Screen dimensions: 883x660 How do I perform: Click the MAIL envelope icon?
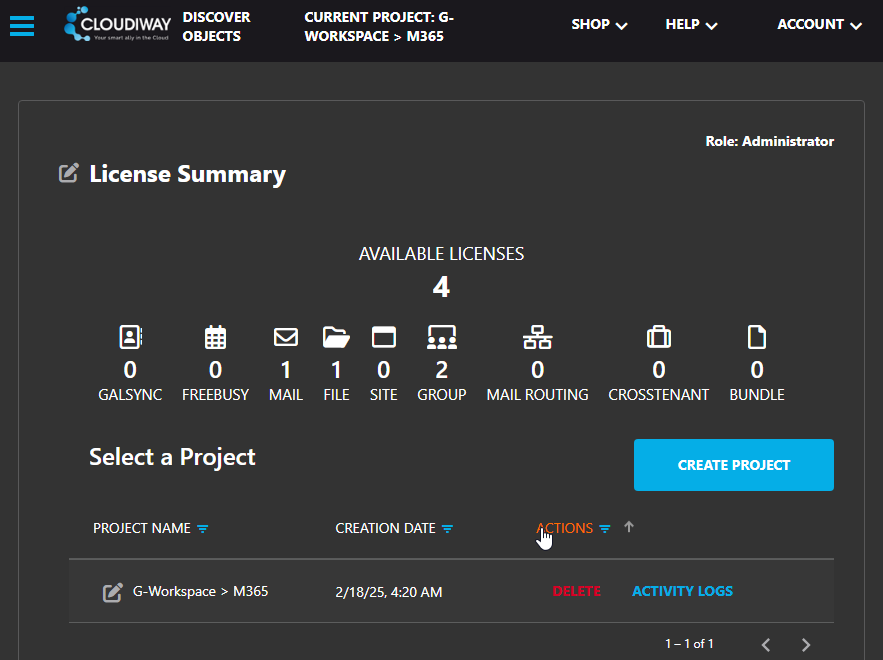(x=286, y=337)
